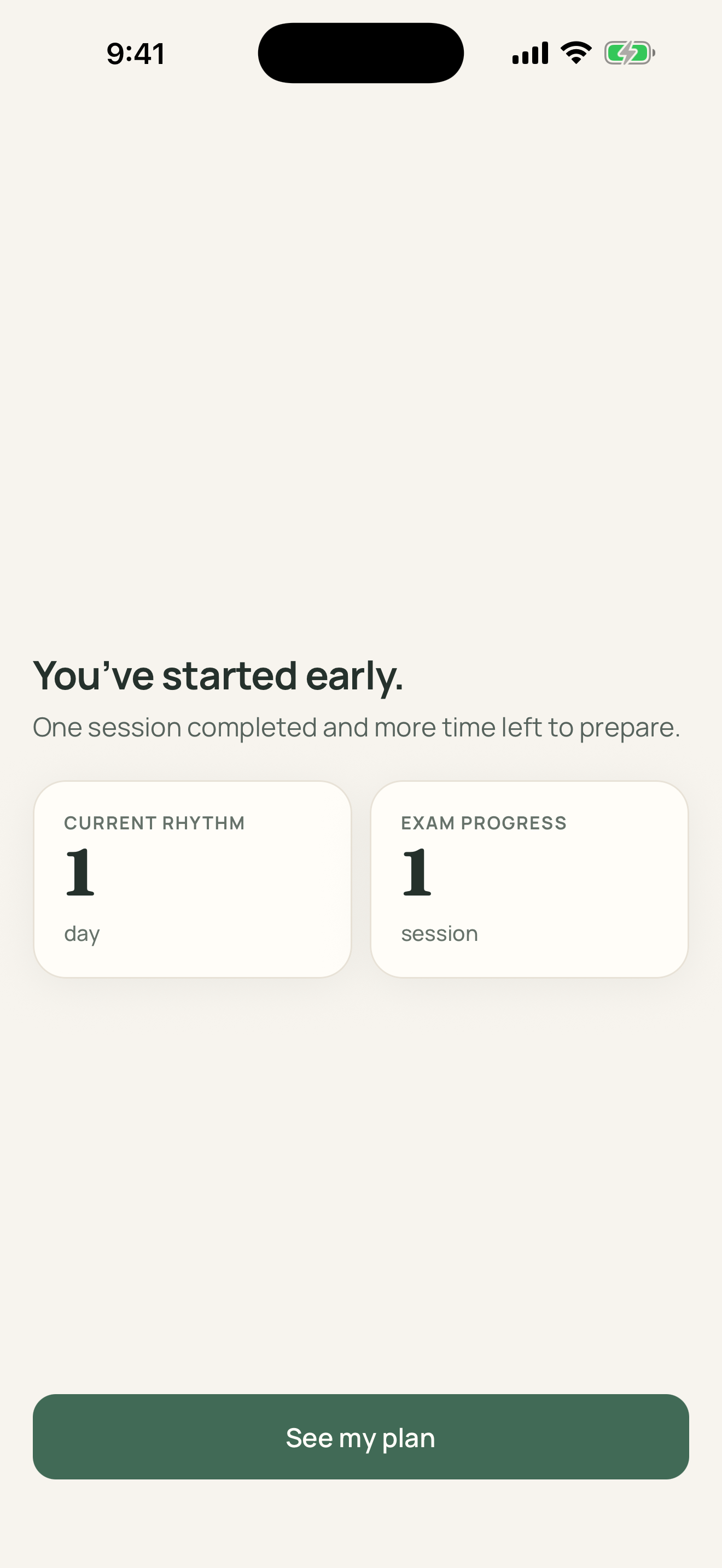722x1568 pixels.
Task: Tap the large 1 in Current Rhythm
Action: pyautogui.click(x=80, y=872)
